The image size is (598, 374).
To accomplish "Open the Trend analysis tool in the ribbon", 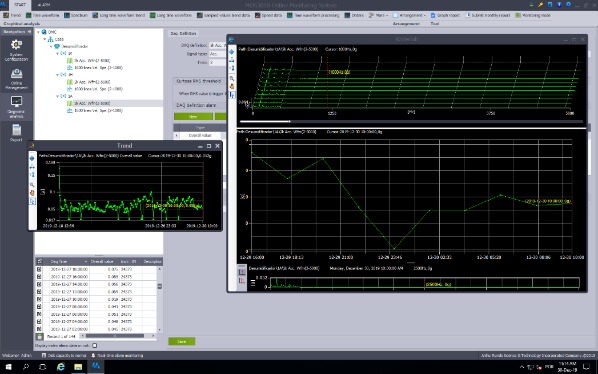I will tap(12, 15).
